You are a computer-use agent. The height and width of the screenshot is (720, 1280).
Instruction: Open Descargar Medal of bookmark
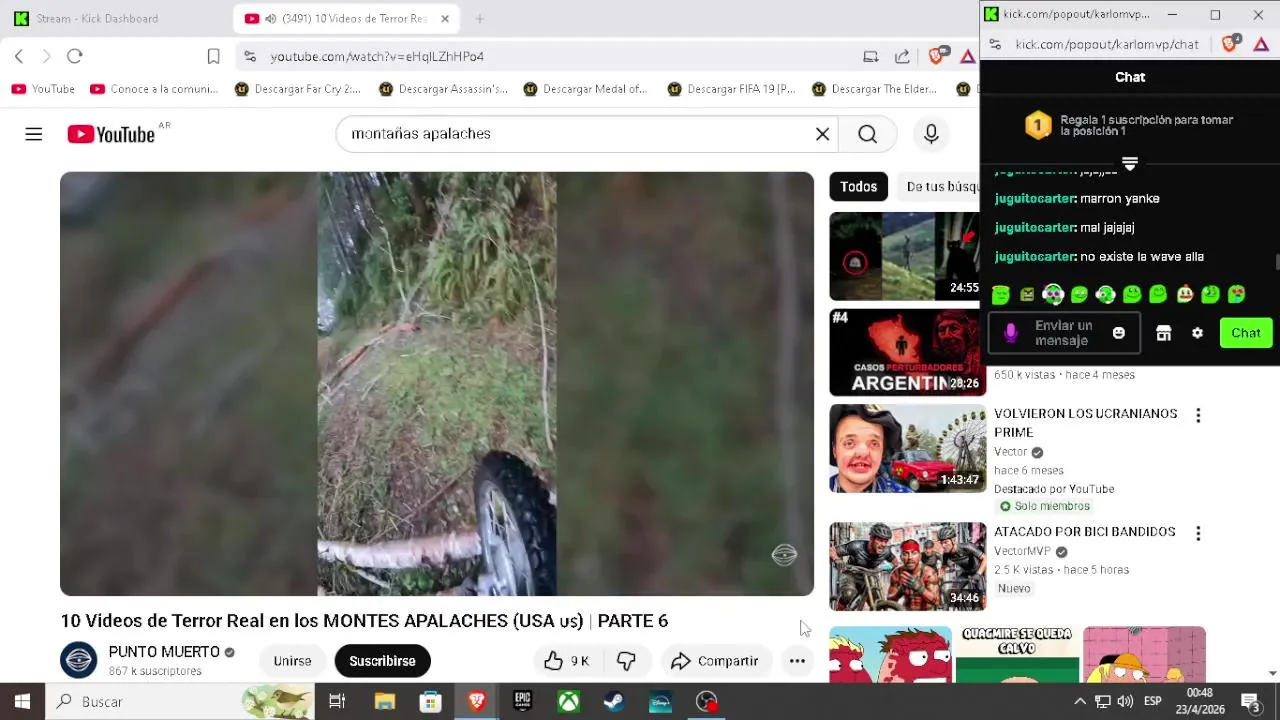(585, 89)
